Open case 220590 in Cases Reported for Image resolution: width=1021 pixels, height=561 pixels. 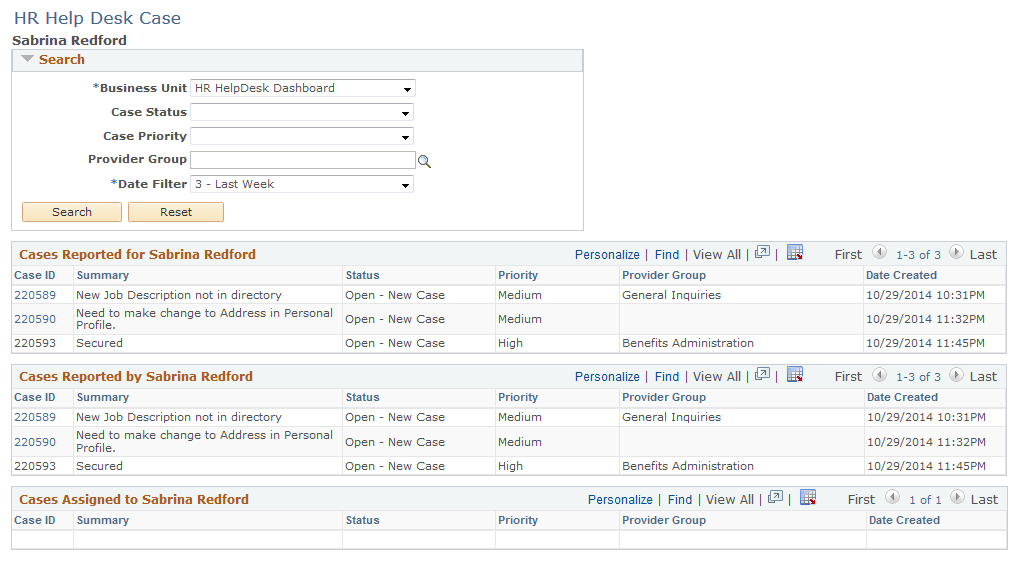pyautogui.click(x=35, y=319)
